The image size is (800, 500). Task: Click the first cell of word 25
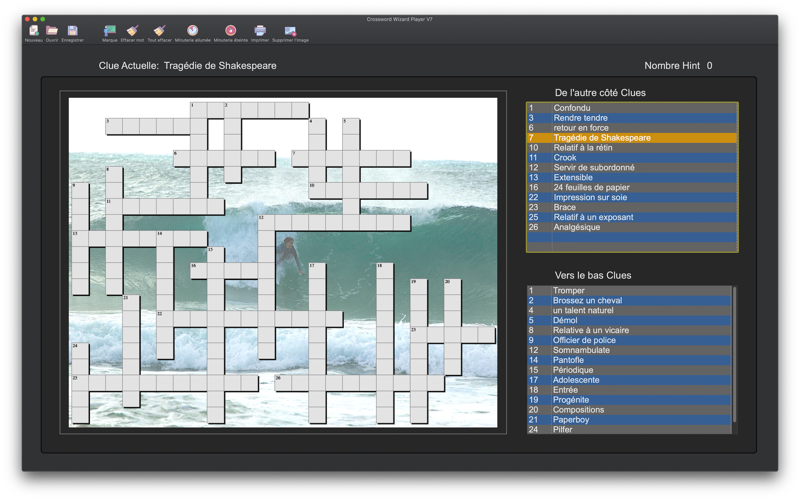[x=80, y=383]
